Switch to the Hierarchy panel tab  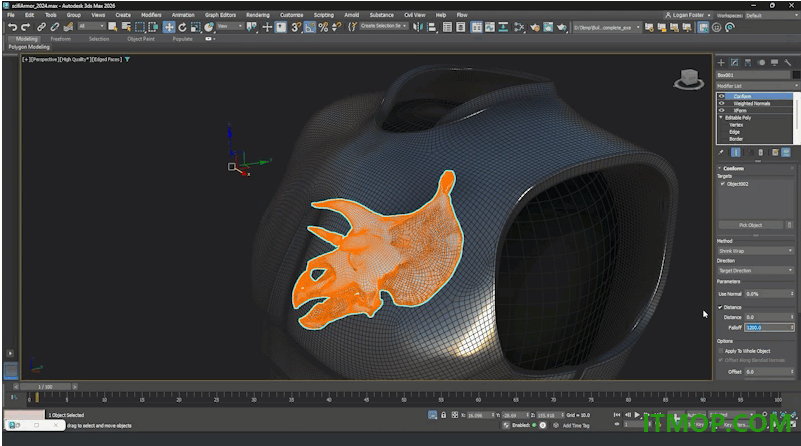point(748,62)
